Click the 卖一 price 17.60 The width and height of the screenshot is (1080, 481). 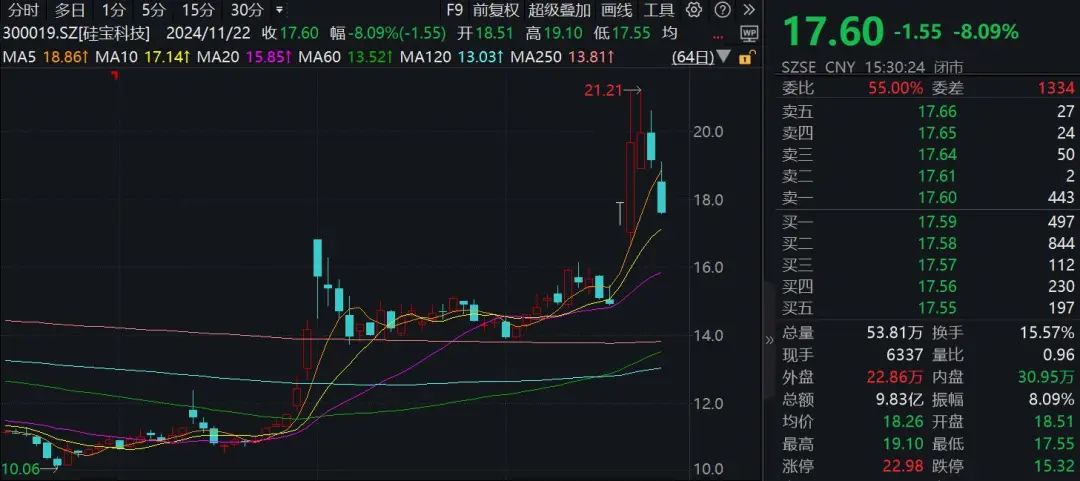coord(939,198)
